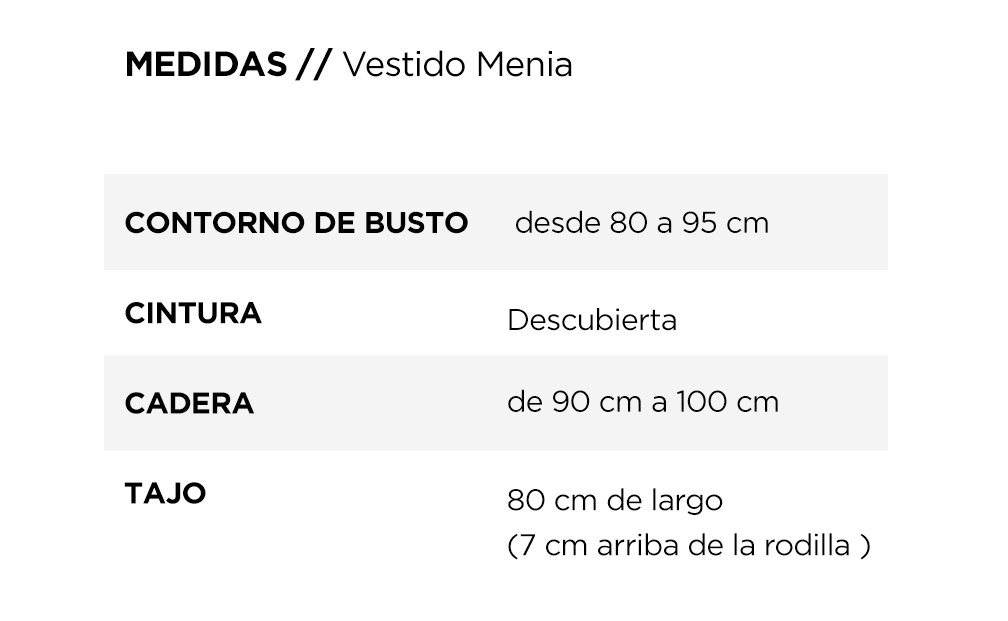Click the TAJO row label
Screen dimensions: 1008x621
tap(165, 494)
